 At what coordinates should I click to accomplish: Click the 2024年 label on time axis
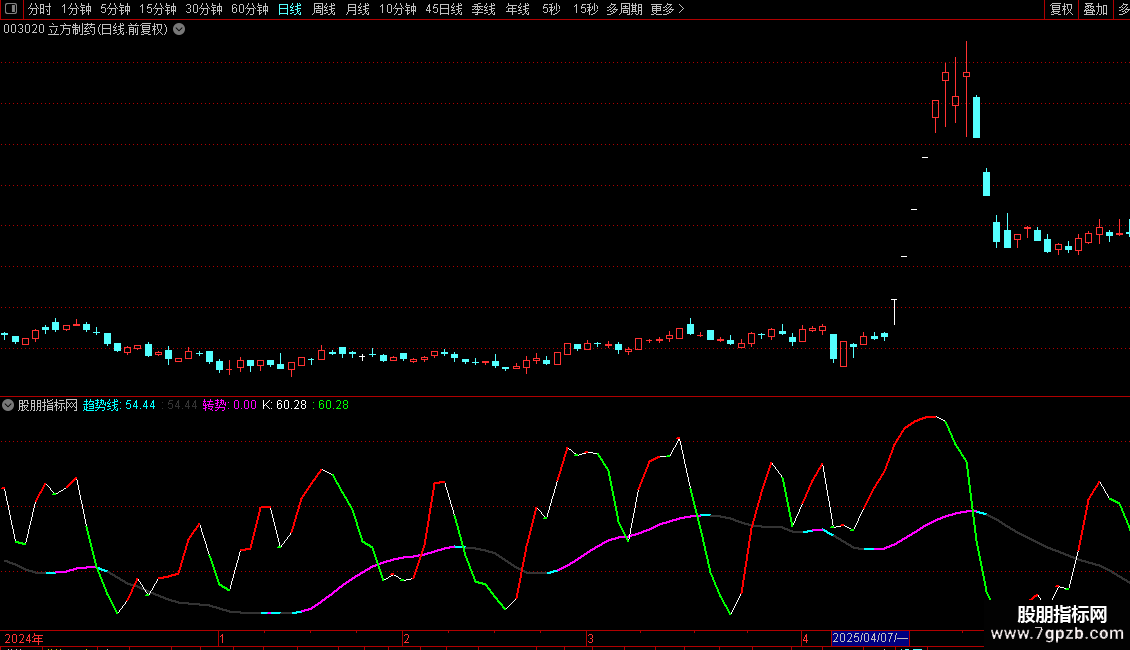24,638
